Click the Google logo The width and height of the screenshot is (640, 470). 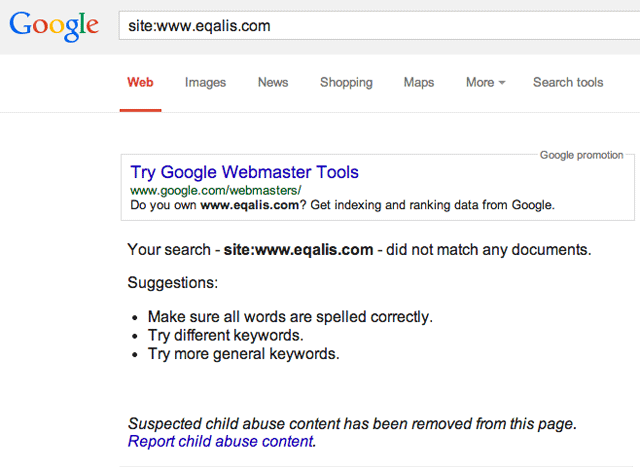54,27
